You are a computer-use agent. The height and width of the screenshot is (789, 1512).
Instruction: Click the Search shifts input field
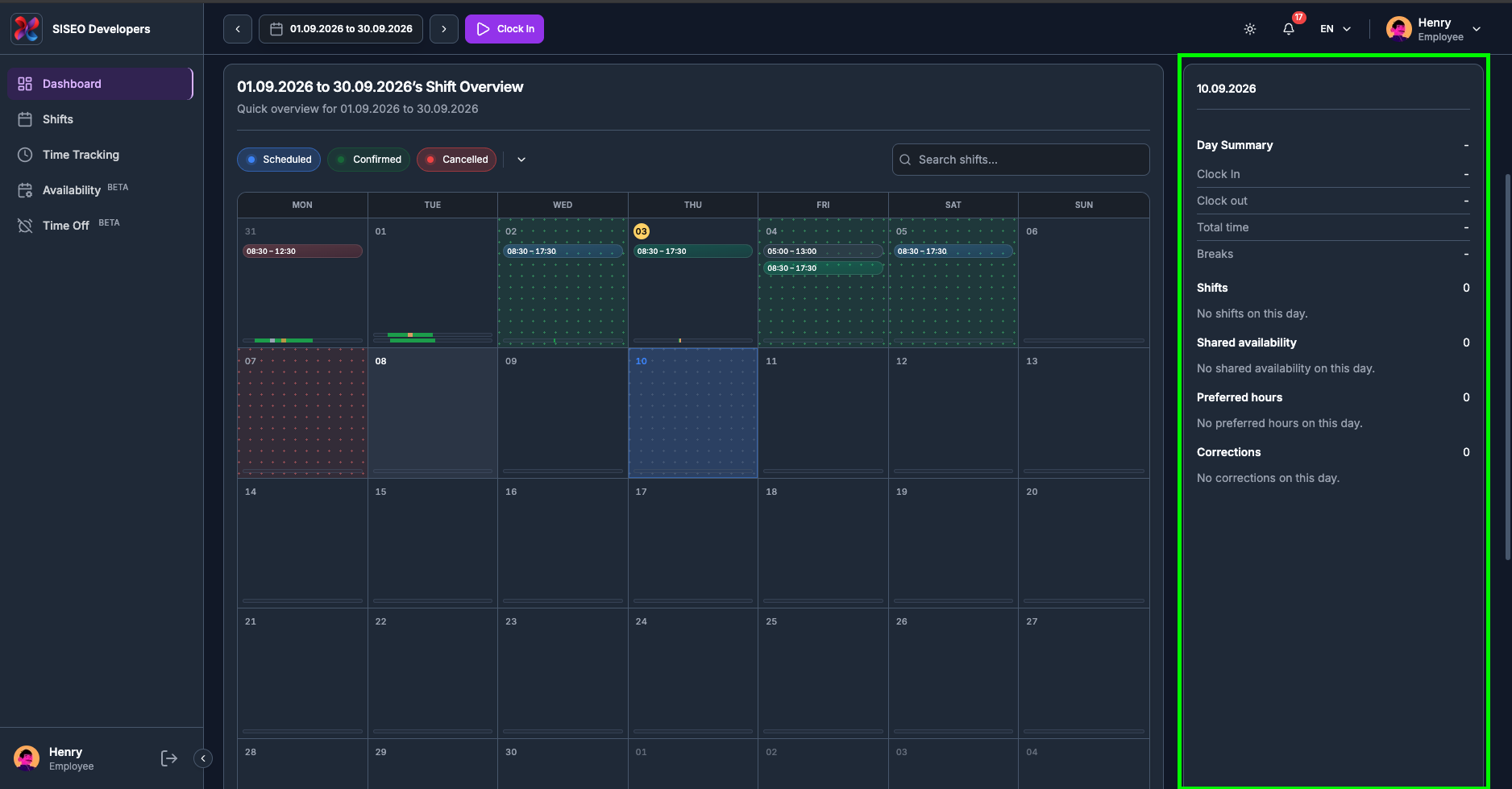(x=1021, y=160)
